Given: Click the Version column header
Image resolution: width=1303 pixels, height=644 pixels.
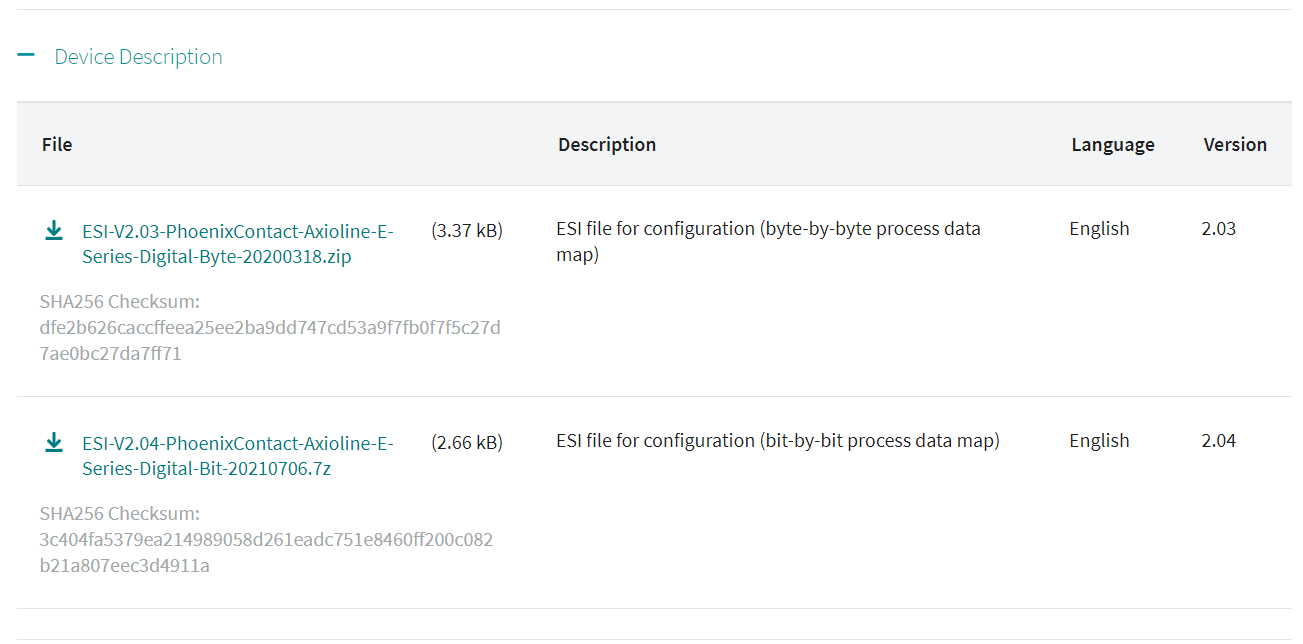Looking at the screenshot, I should tap(1235, 144).
